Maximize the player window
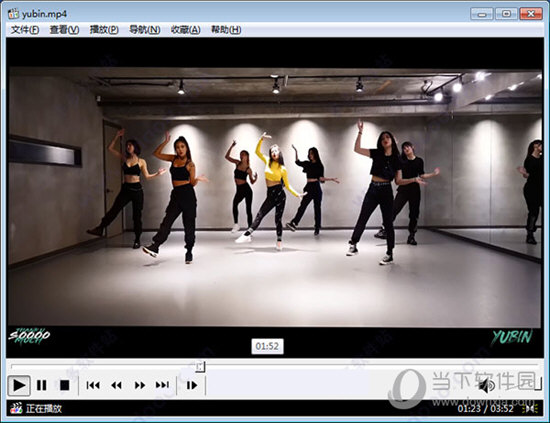Screen dimensions: 550x423 pyautogui.click(x=506, y=14)
